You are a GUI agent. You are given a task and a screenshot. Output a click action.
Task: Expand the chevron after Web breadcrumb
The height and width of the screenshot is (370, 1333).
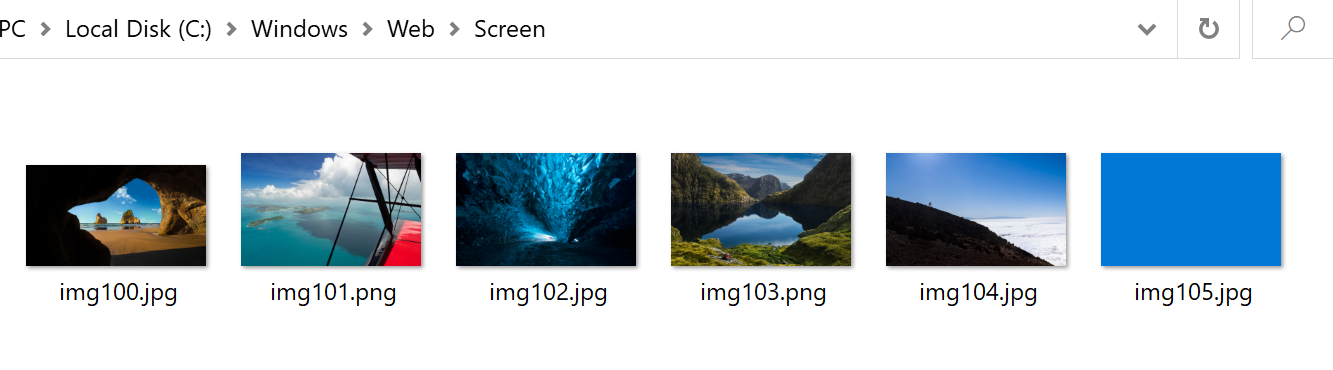pyautogui.click(x=454, y=30)
